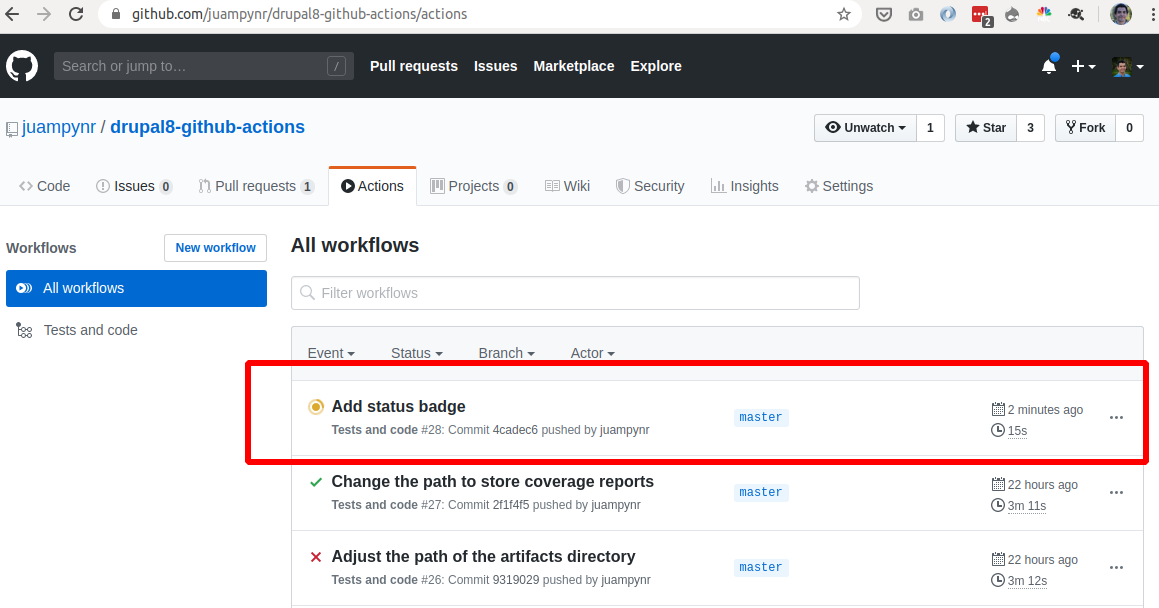The width and height of the screenshot is (1159, 608).
Task: Open the Pocket extension icon
Action: (x=883, y=14)
